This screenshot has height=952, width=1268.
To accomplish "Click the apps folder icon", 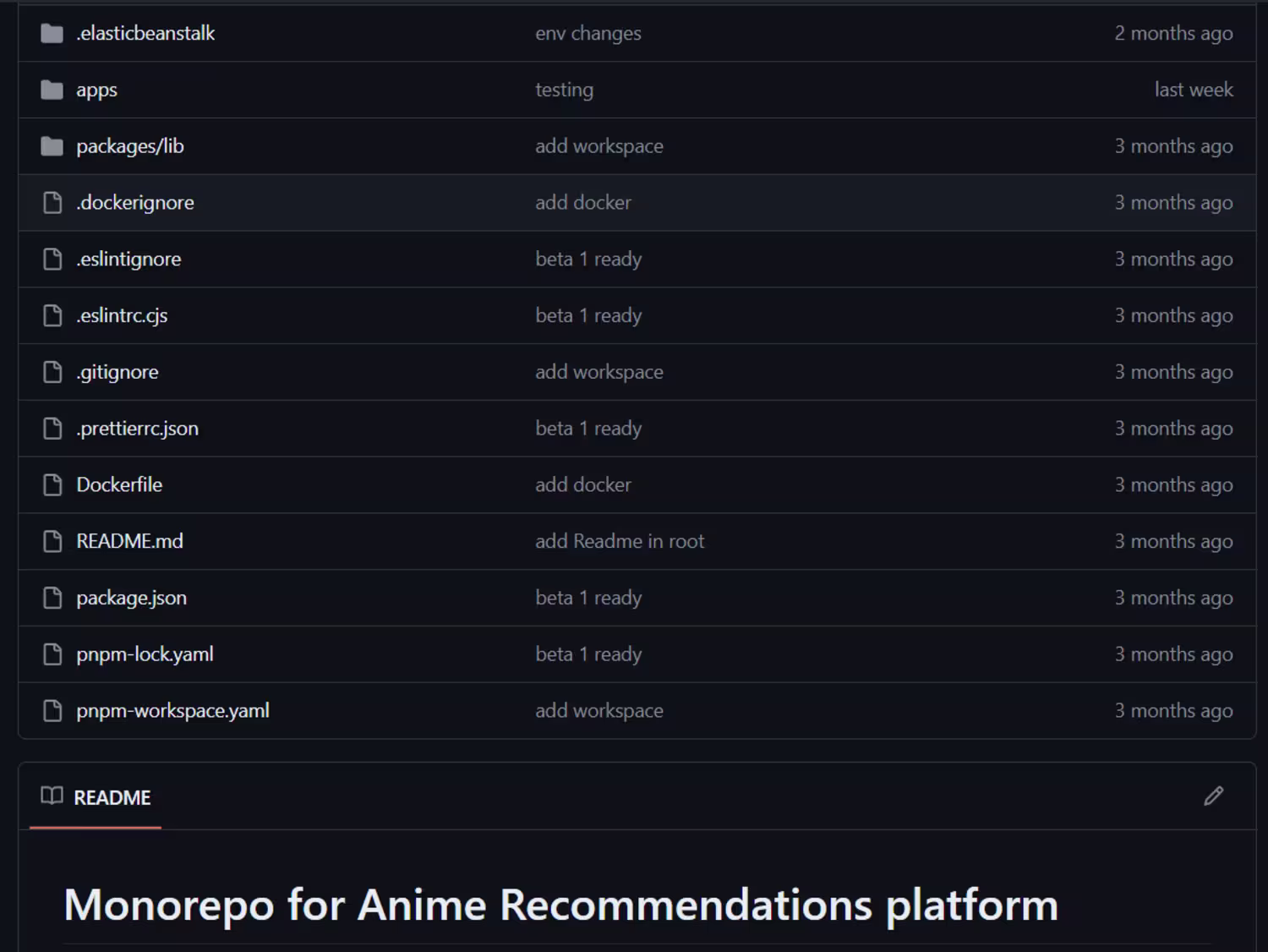I will click(x=52, y=90).
